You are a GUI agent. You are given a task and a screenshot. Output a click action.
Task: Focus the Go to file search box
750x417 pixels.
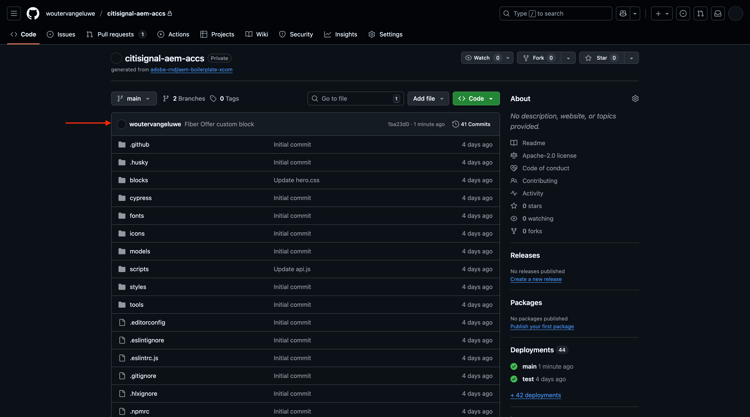pos(356,99)
